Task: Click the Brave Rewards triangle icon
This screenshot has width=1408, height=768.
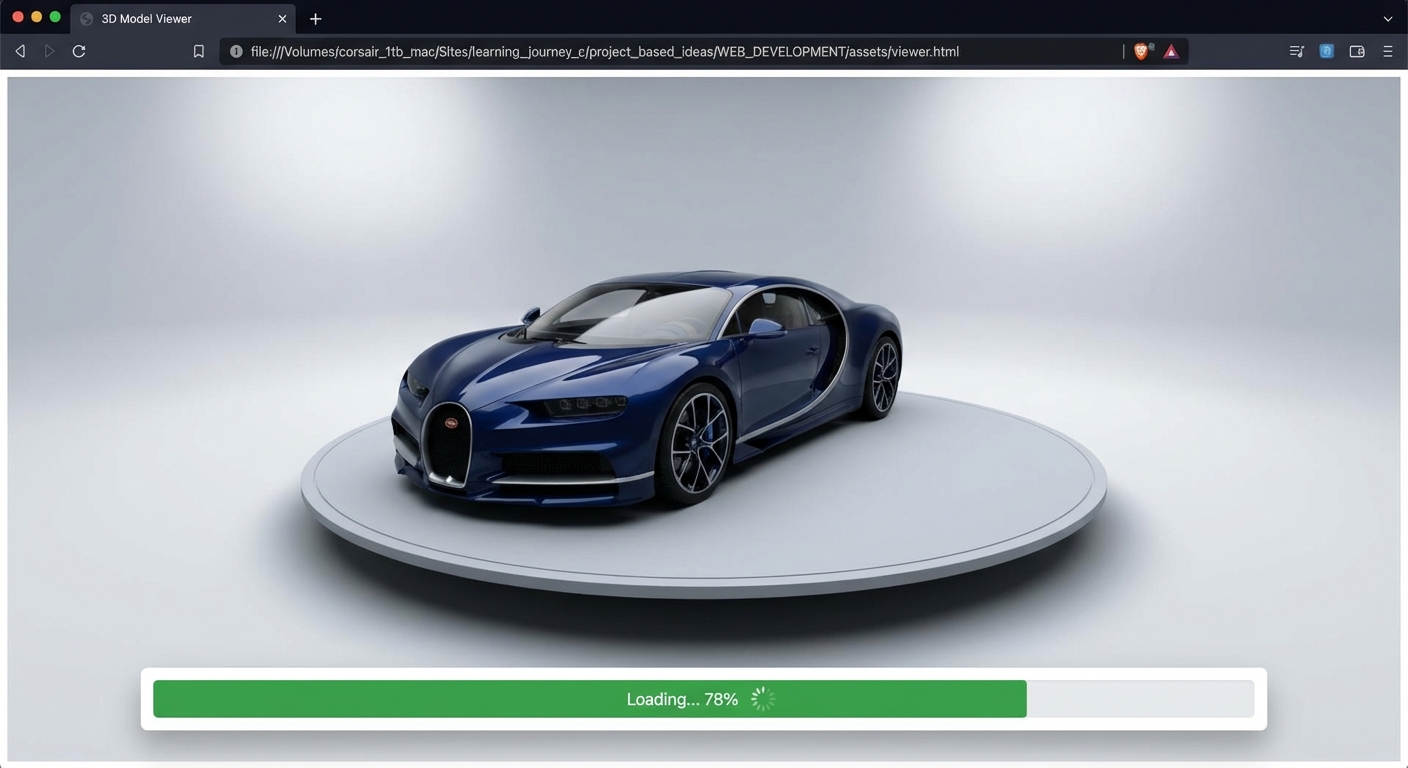Action: coord(1171,51)
